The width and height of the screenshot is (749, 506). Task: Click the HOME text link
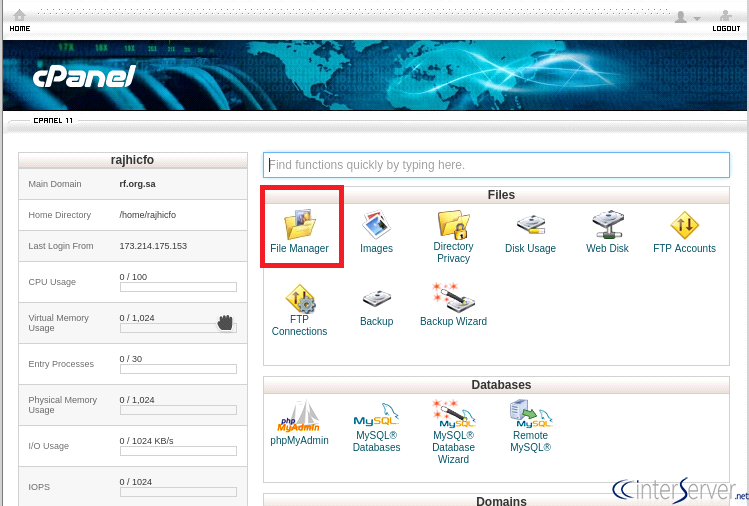click(20, 29)
